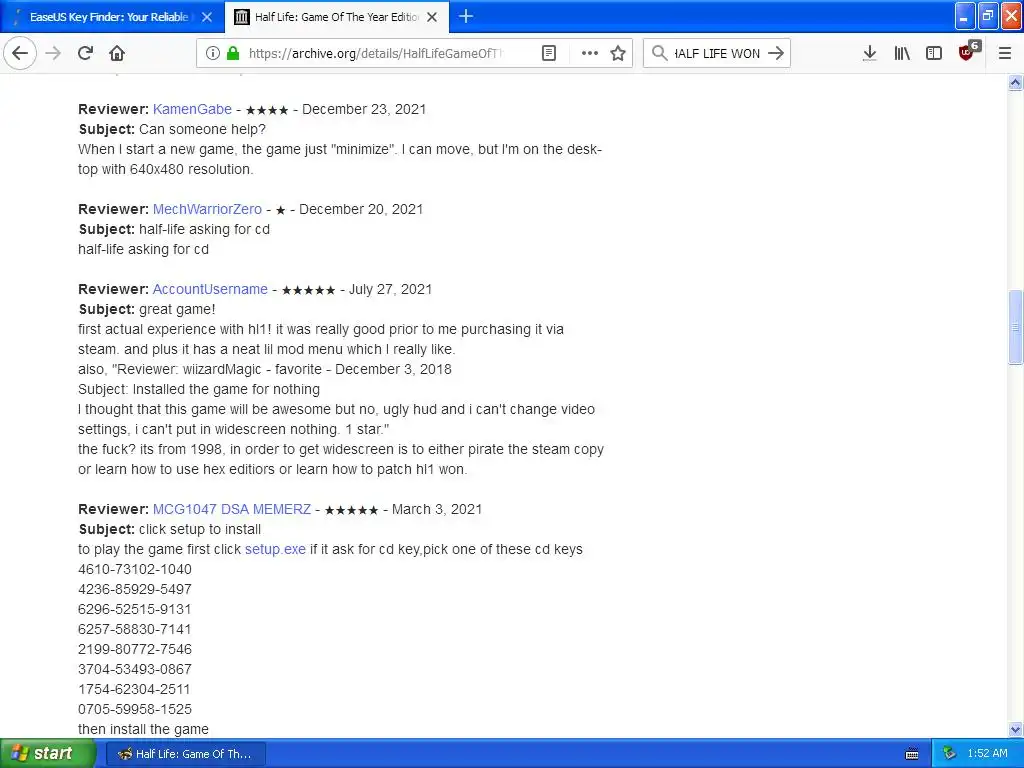Click the on-screen keyboard tray icon
This screenshot has height=768, width=1024.
[912, 754]
